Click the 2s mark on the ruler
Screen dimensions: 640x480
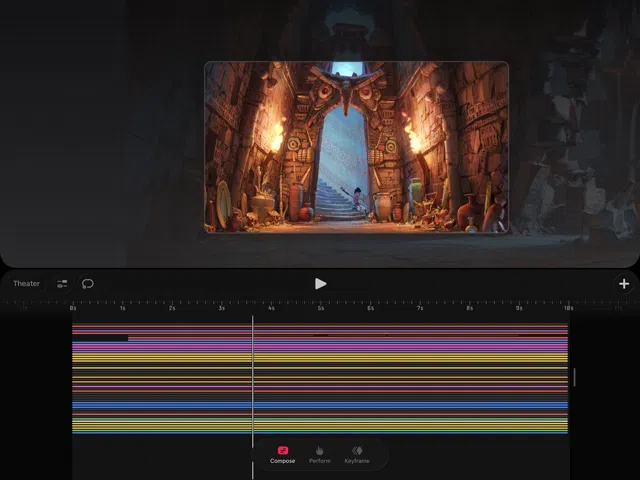[172, 308]
